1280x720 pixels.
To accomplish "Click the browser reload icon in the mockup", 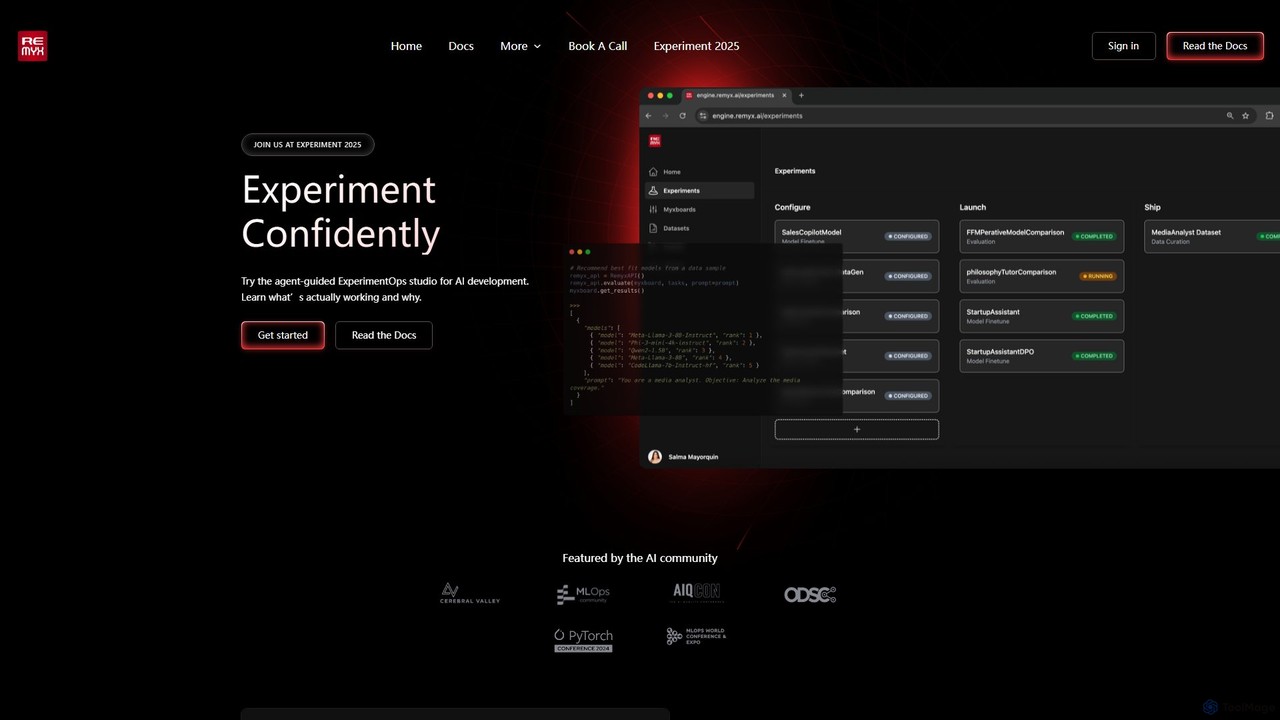I will pos(683,116).
